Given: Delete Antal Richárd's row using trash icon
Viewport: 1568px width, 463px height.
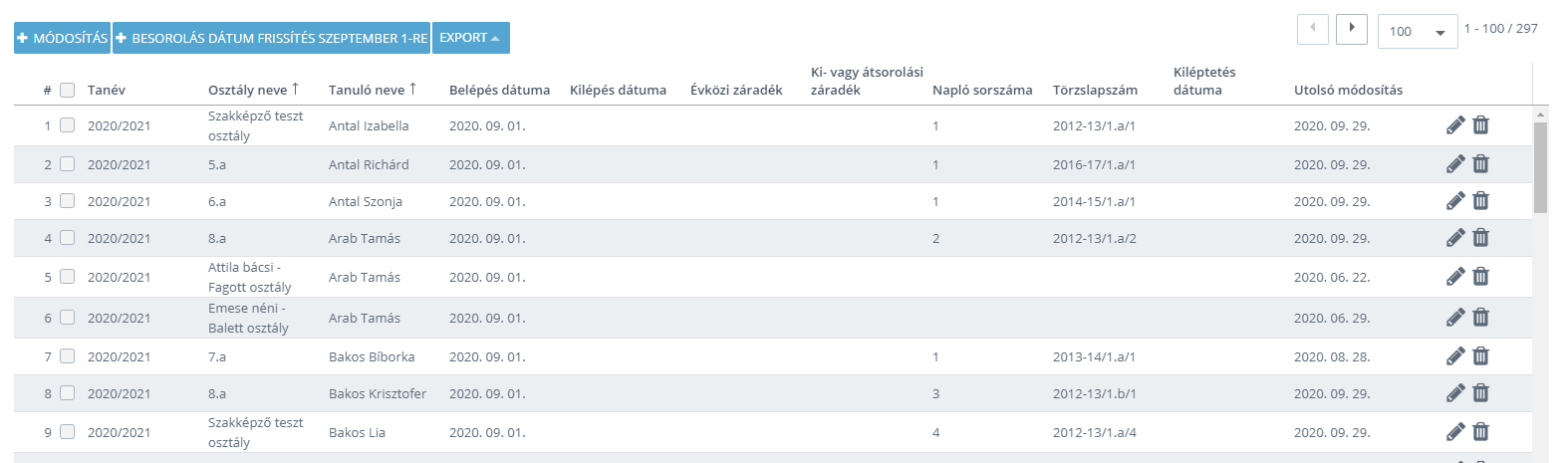Looking at the screenshot, I should coord(1481,164).
